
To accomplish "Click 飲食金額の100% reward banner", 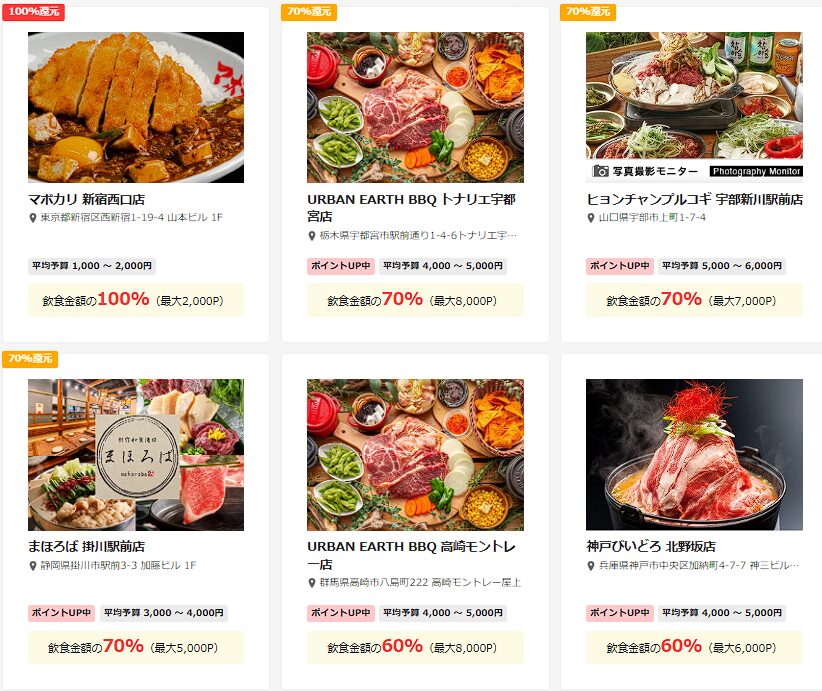I will point(136,300).
